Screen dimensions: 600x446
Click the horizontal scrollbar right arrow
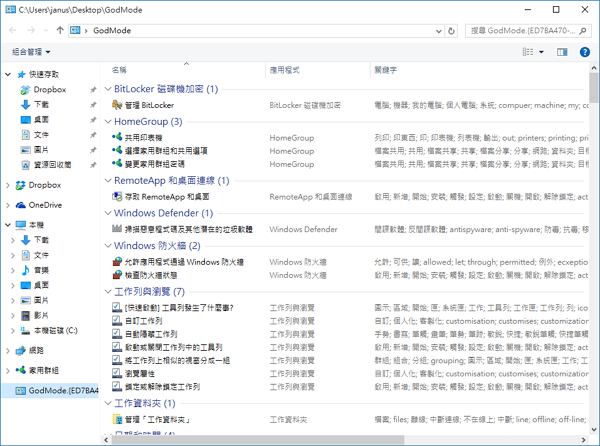pyautogui.click(x=584, y=440)
